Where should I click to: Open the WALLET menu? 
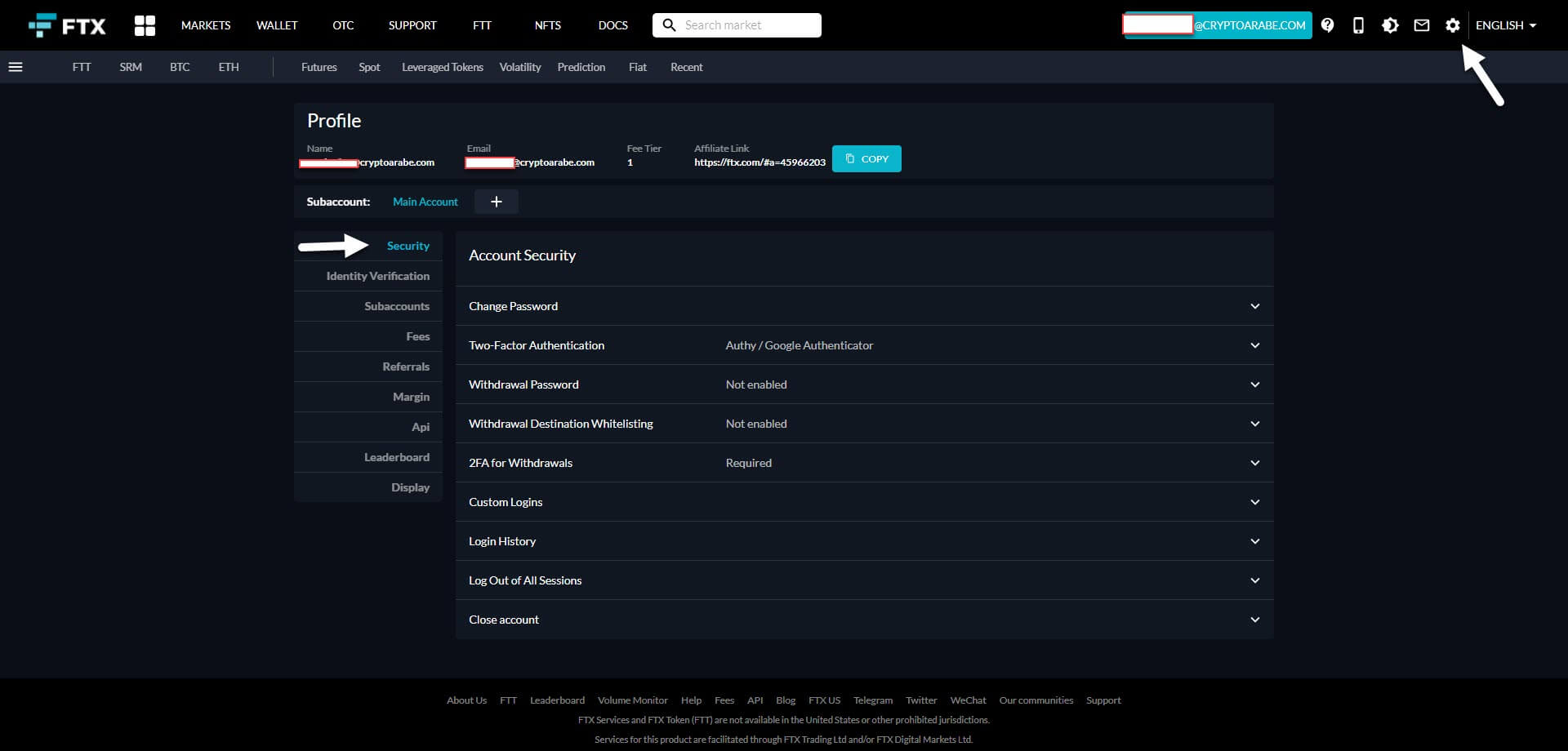[277, 25]
